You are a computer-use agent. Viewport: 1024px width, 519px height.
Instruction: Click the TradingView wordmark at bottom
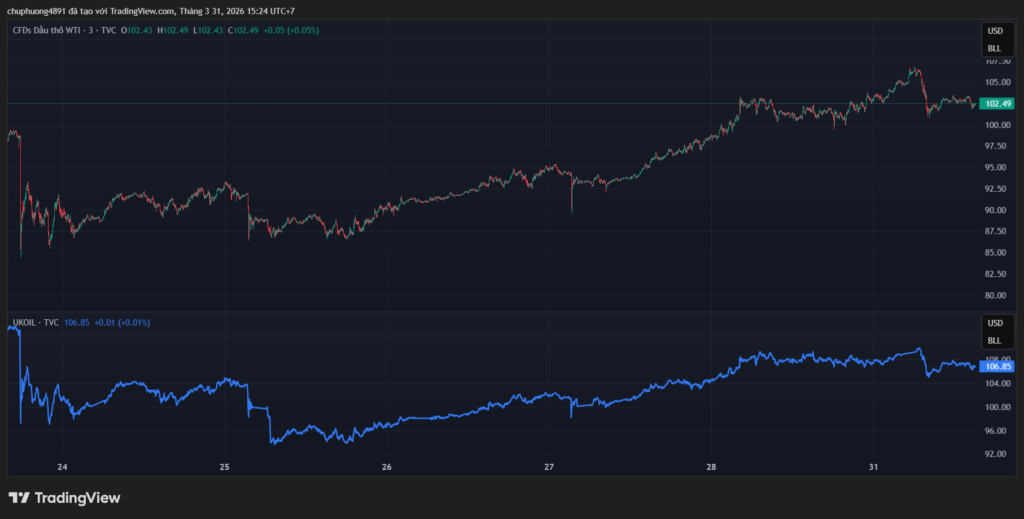tap(77, 498)
